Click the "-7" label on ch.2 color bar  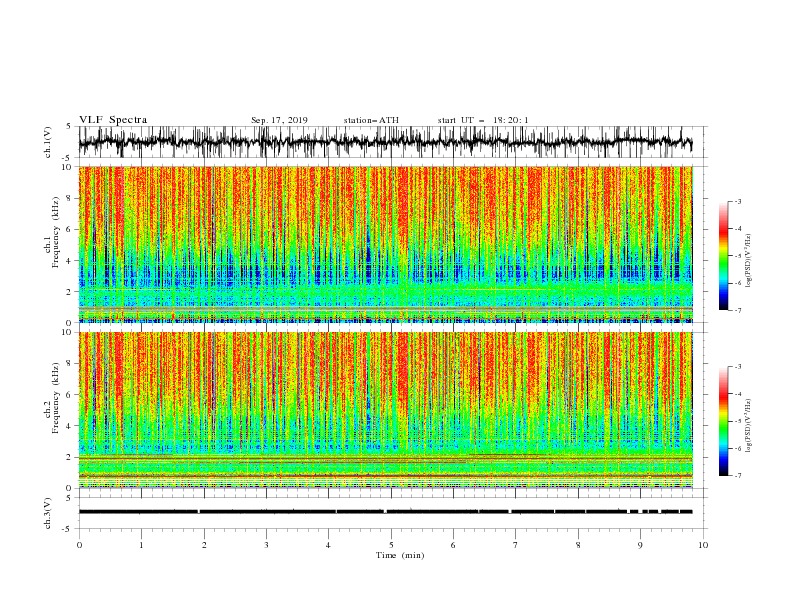click(x=738, y=476)
